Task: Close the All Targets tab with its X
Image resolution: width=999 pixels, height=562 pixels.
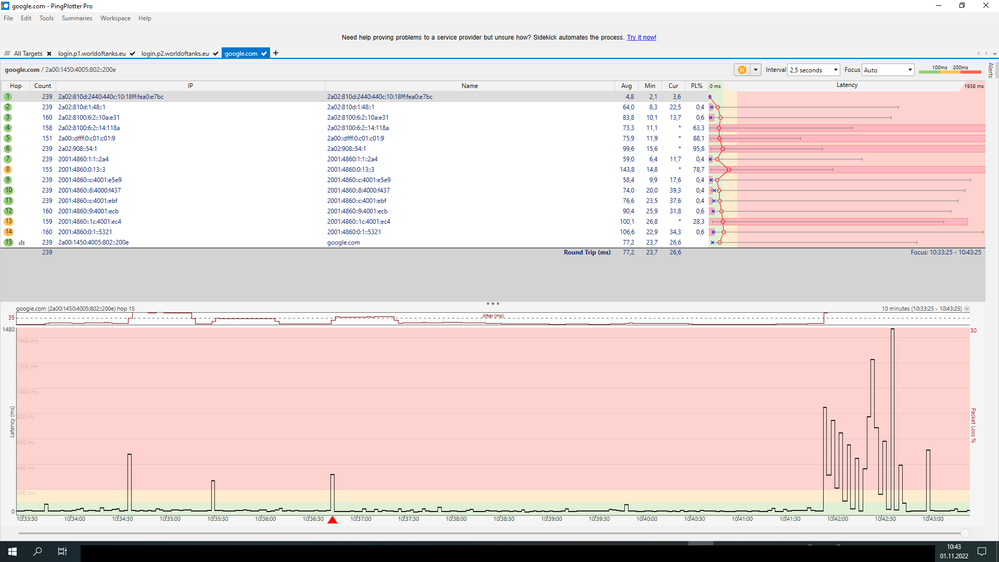Action: (x=49, y=54)
